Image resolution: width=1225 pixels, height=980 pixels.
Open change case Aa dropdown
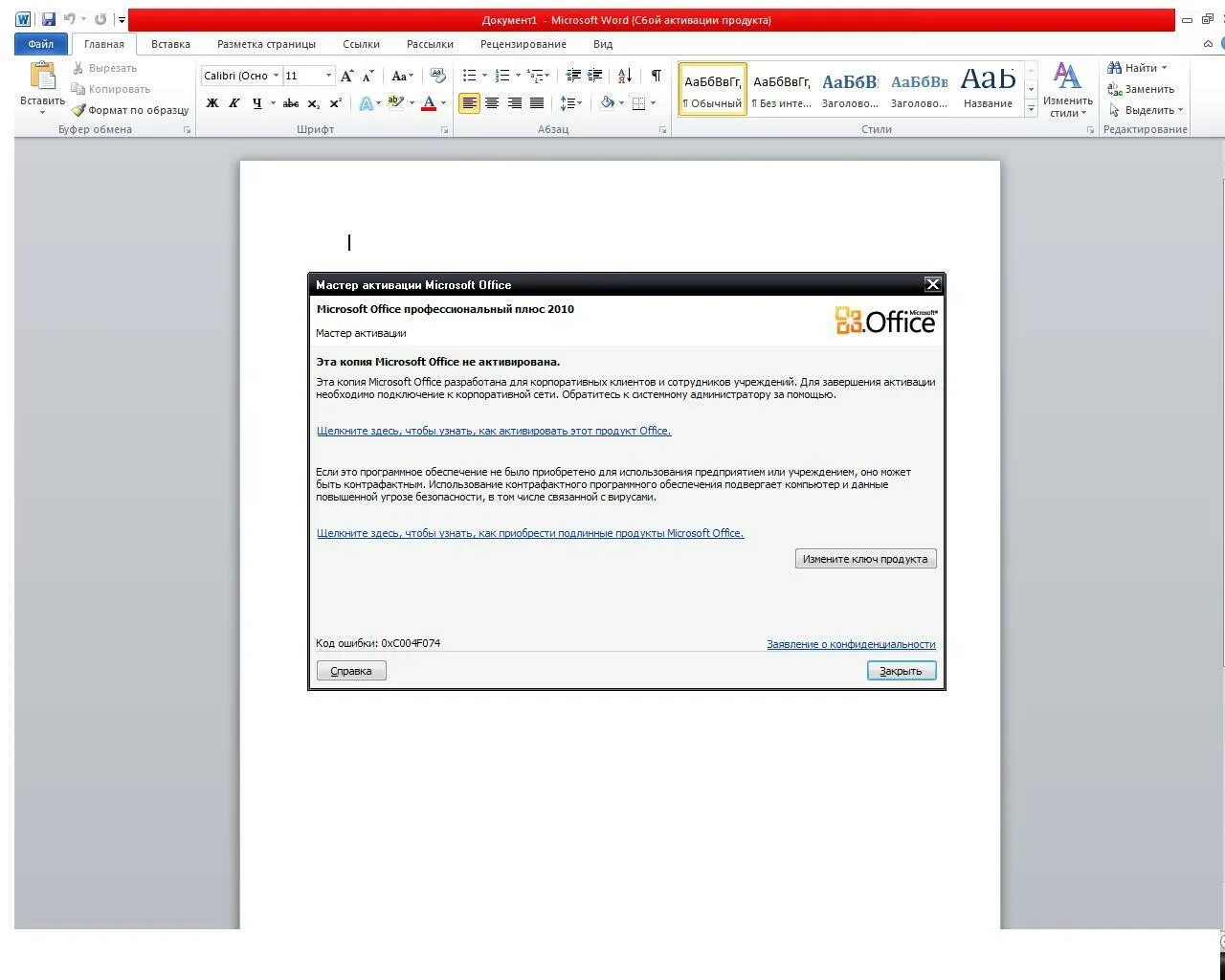[x=403, y=76]
